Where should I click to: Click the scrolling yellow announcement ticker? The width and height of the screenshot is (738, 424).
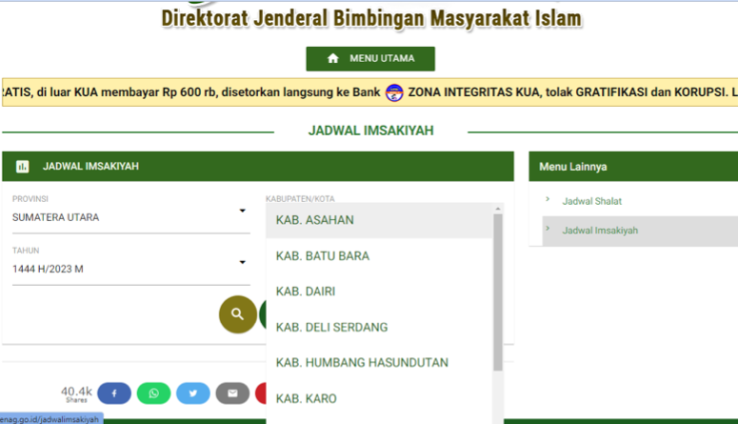370,92
